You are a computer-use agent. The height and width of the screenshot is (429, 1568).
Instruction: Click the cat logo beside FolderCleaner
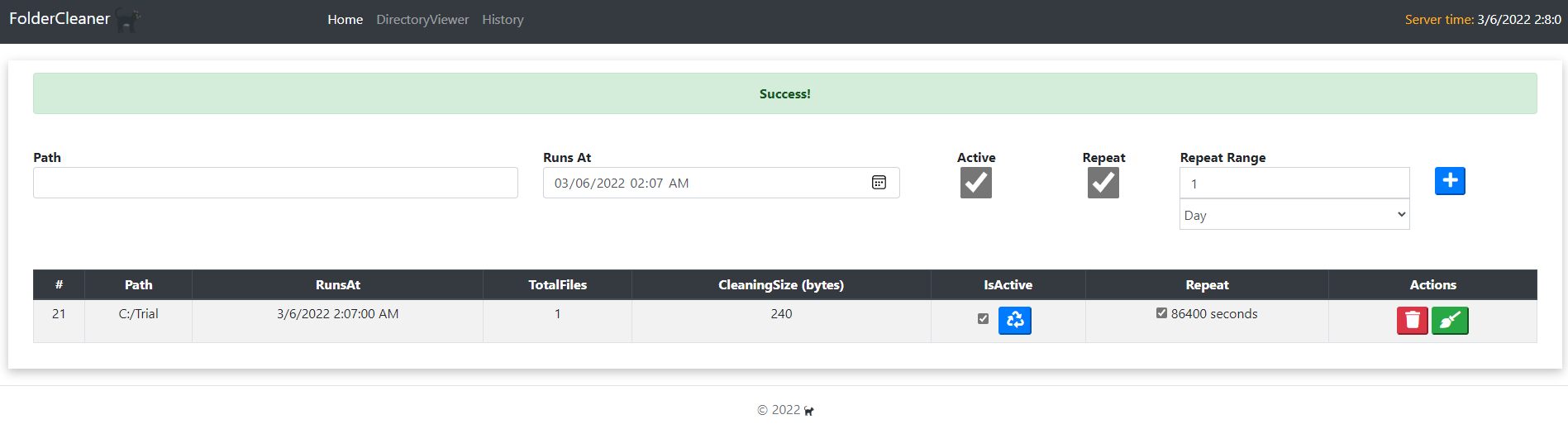[128, 20]
